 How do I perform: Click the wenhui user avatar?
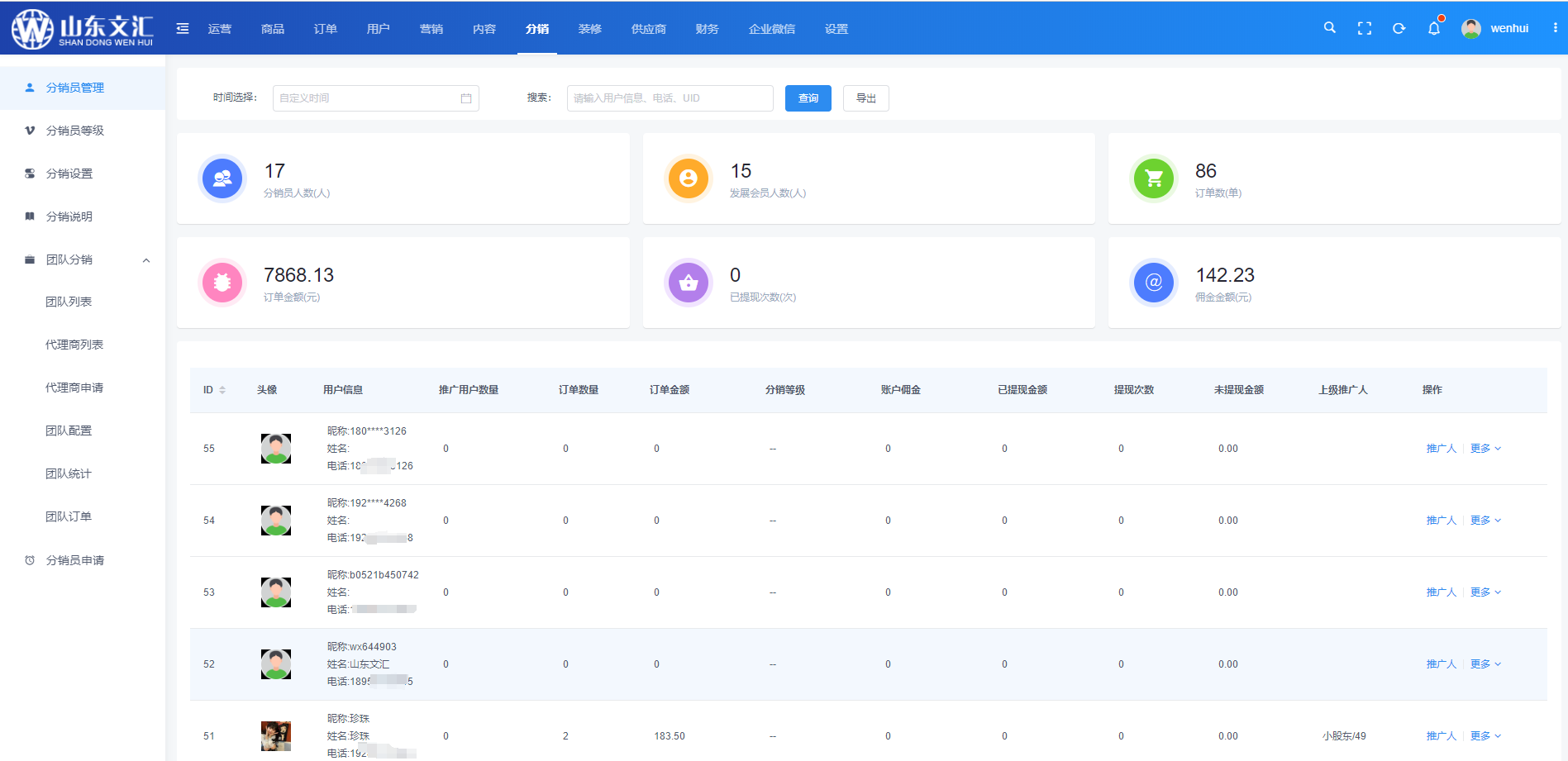click(1471, 28)
